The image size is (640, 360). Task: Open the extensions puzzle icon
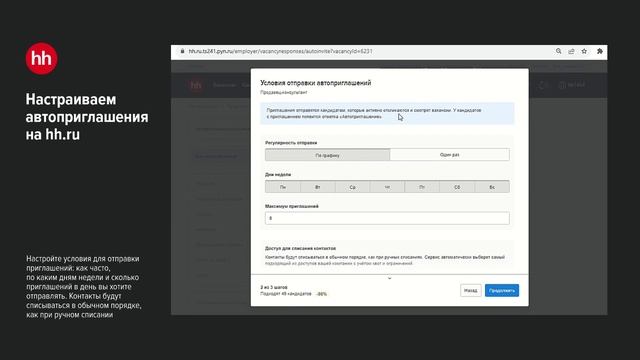click(x=600, y=51)
